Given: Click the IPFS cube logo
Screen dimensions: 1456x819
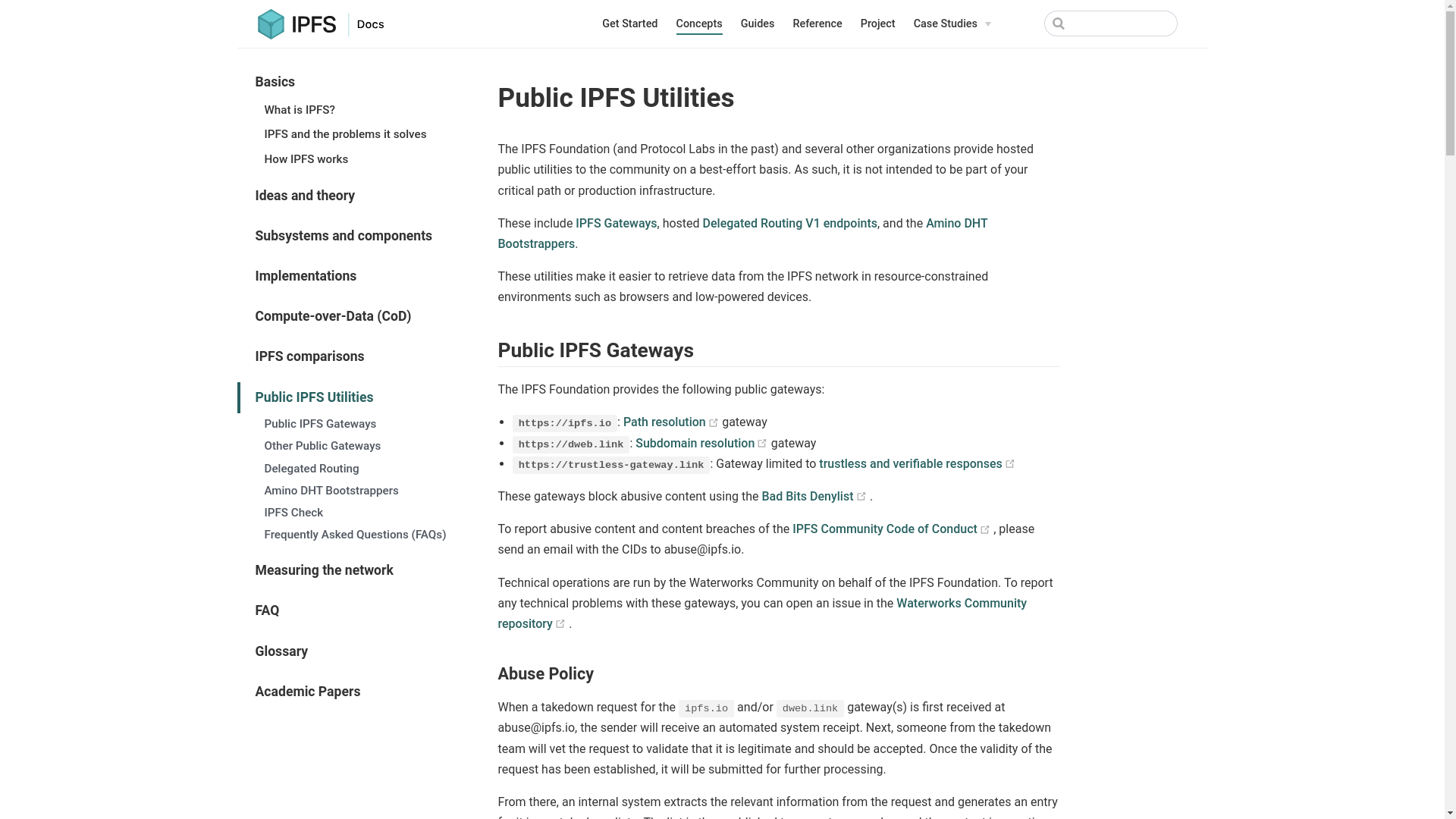Looking at the screenshot, I should coord(271,24).
